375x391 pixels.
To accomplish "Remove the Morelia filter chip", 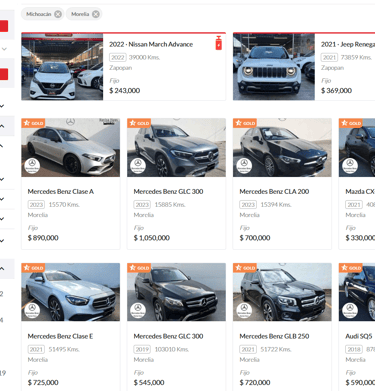I will pos(96,14).
